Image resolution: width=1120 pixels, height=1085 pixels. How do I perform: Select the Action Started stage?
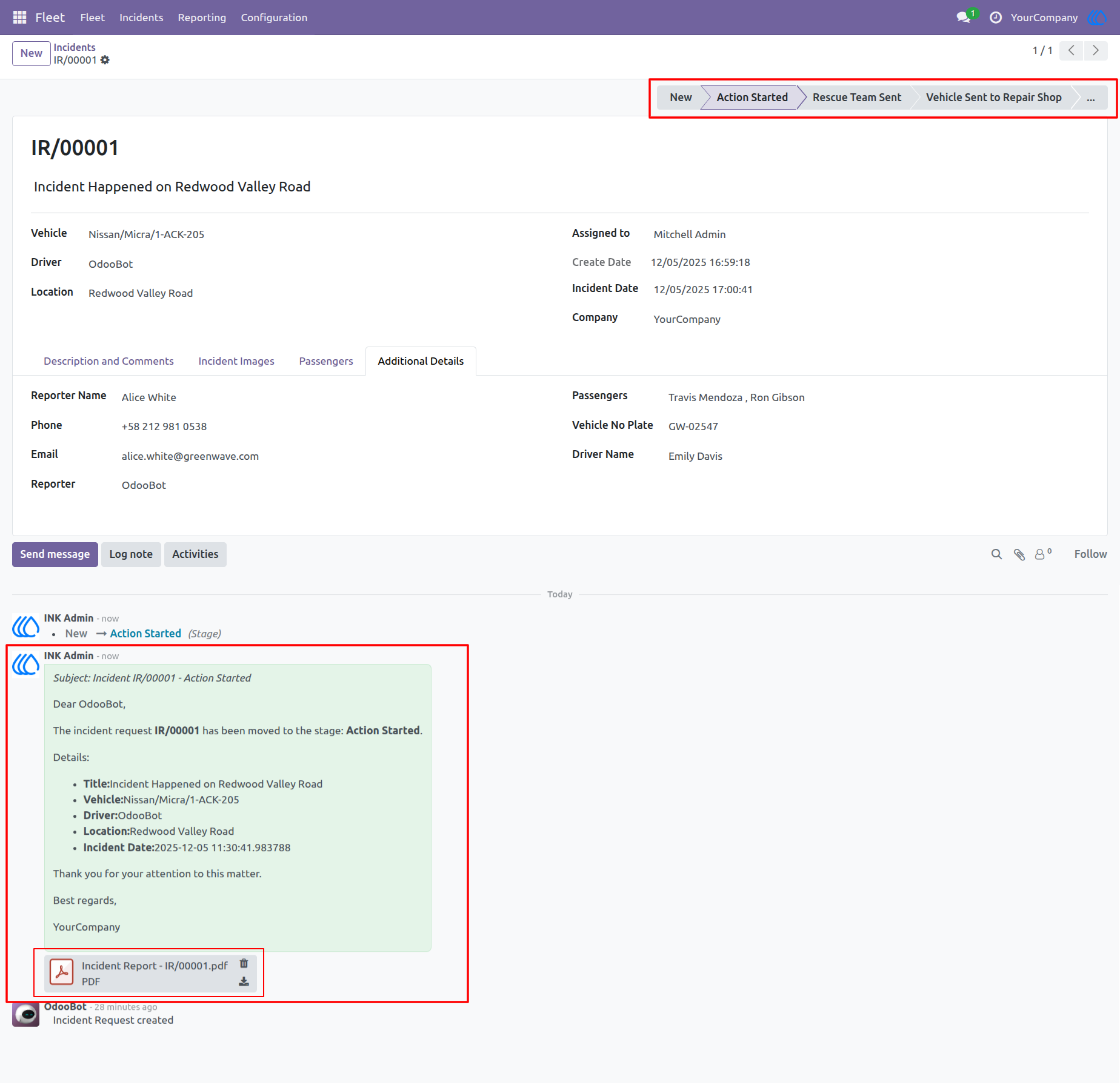pos(752,98)
